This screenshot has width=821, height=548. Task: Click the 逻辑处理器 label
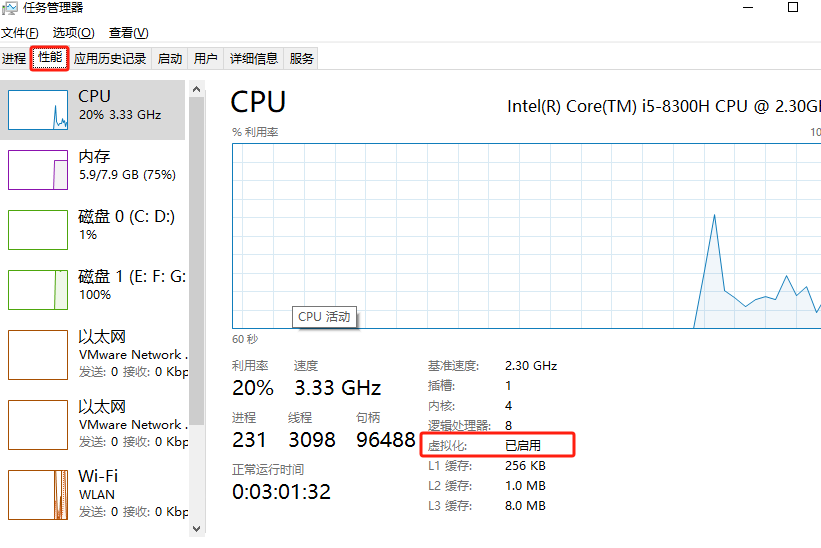pyautogui.click(x=459, y=426)
